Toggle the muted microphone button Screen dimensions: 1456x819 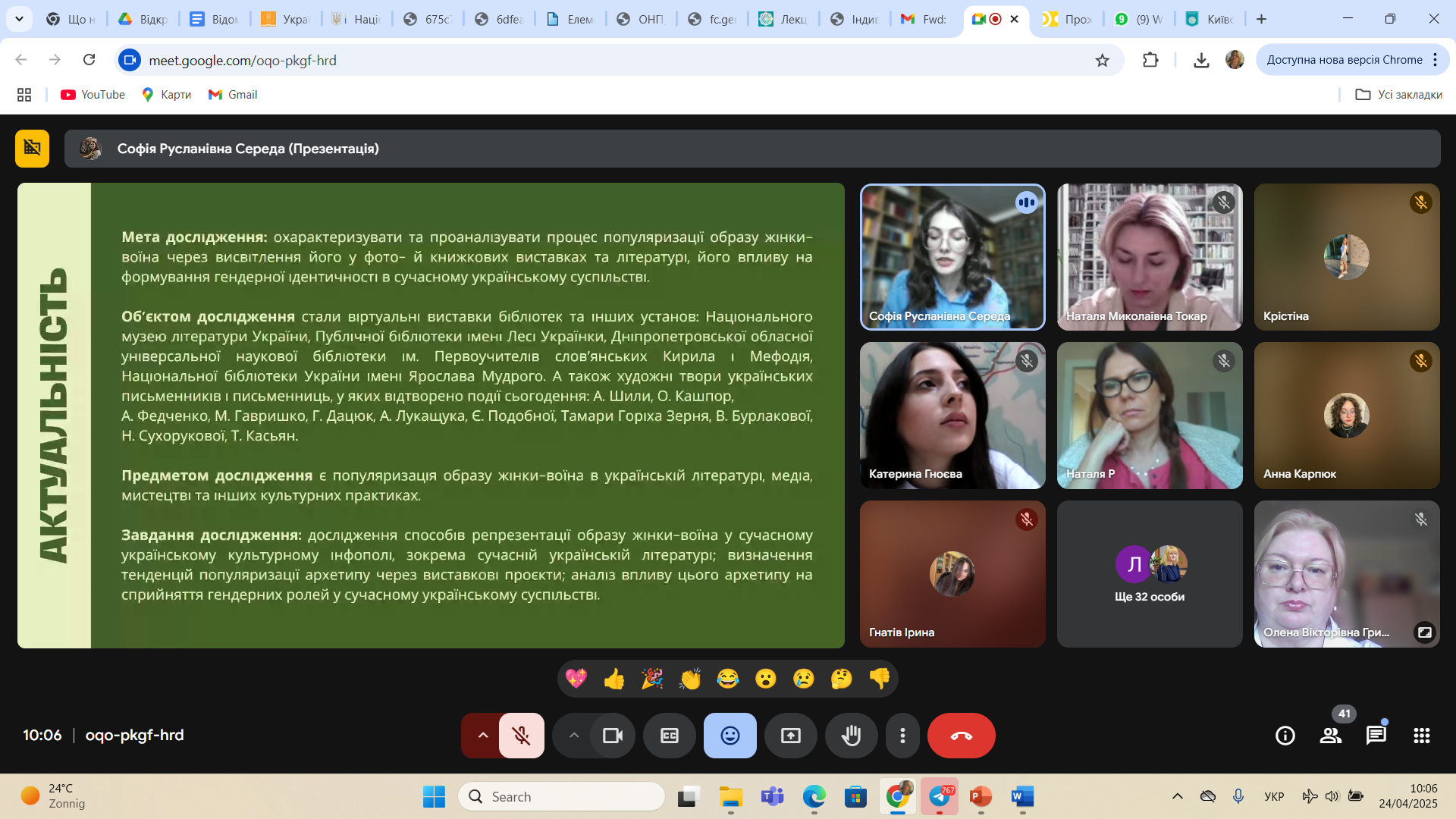click(x=521, y=736)
